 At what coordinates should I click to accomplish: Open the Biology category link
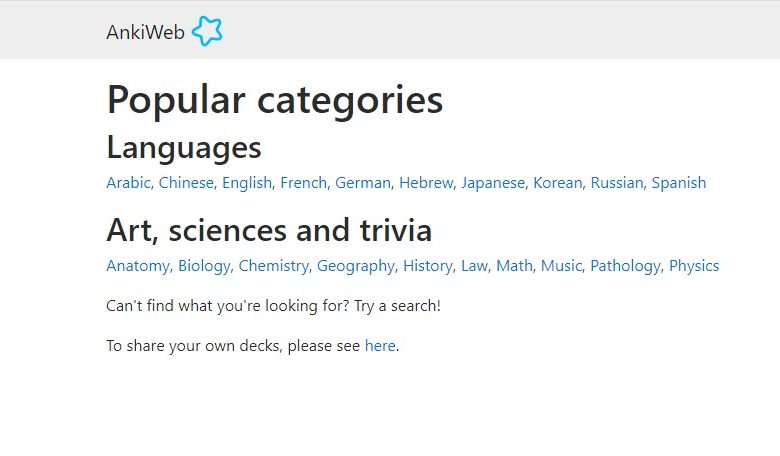tap(204, 266)
